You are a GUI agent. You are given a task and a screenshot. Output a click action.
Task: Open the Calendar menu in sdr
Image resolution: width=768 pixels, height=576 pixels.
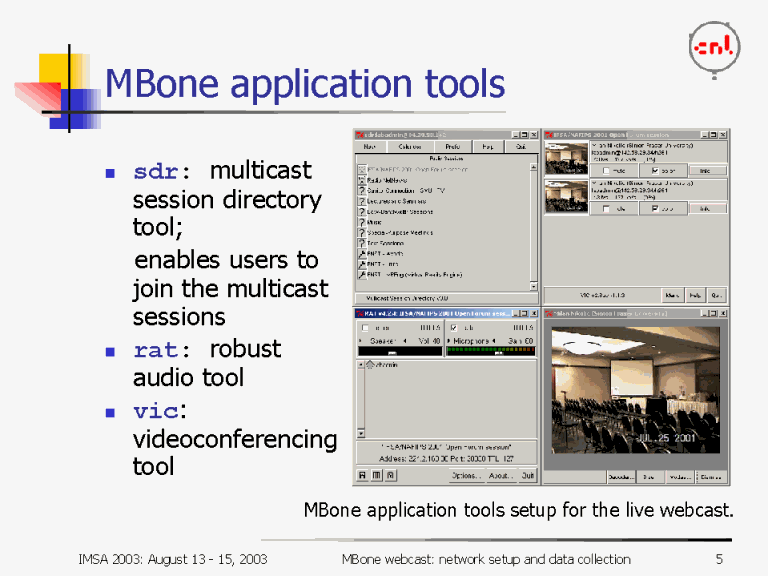pos(408,146)
